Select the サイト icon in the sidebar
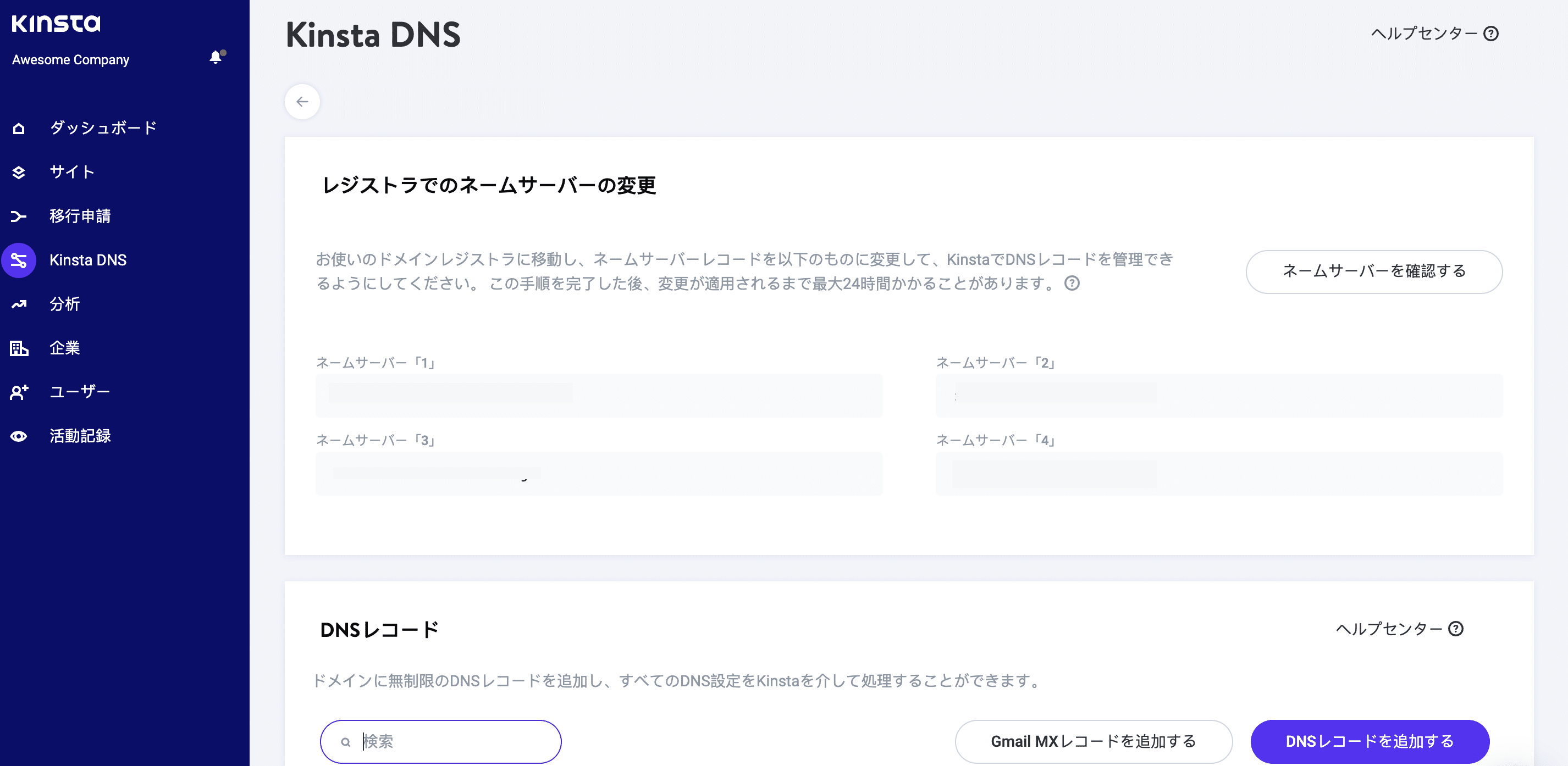Screen dimensions: 1568x766 18,172
